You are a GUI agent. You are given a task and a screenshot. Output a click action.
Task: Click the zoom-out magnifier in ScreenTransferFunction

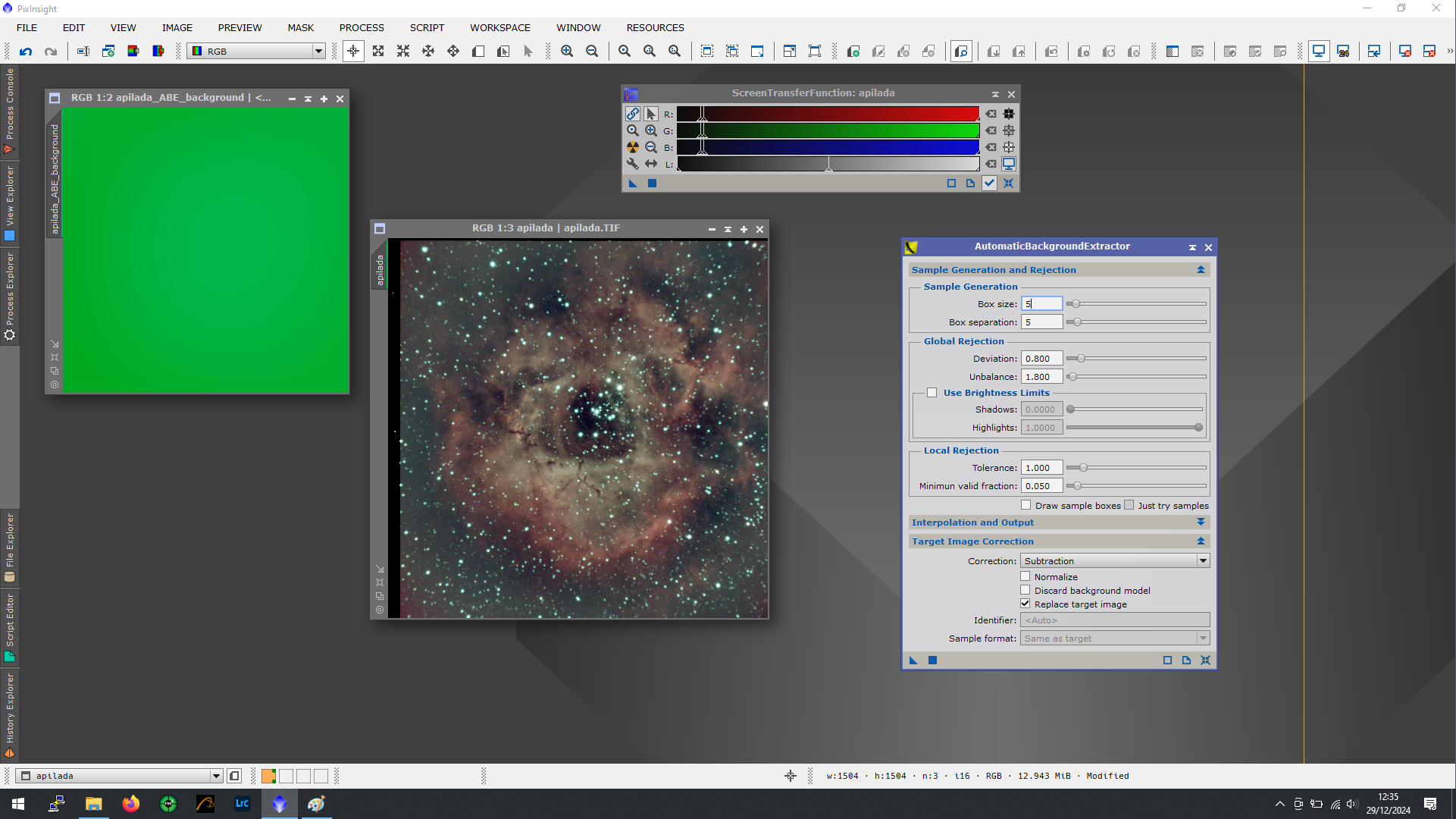(651, 147)
